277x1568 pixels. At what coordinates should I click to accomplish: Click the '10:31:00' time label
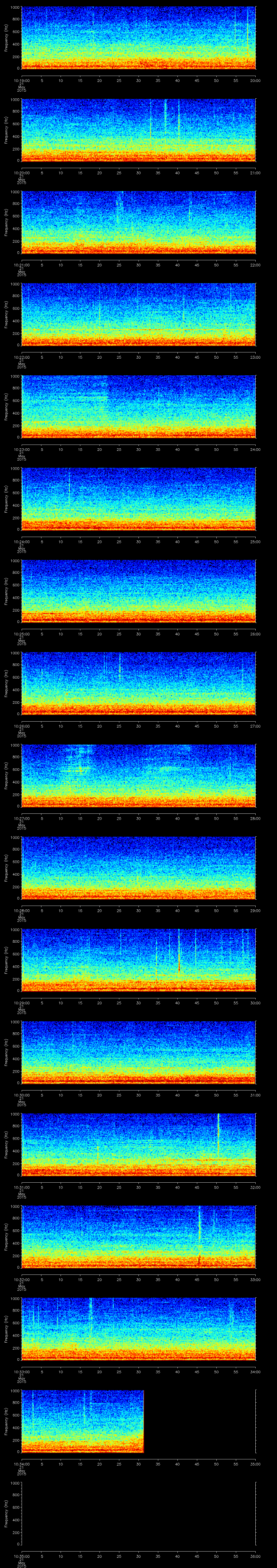point(21,1187)
